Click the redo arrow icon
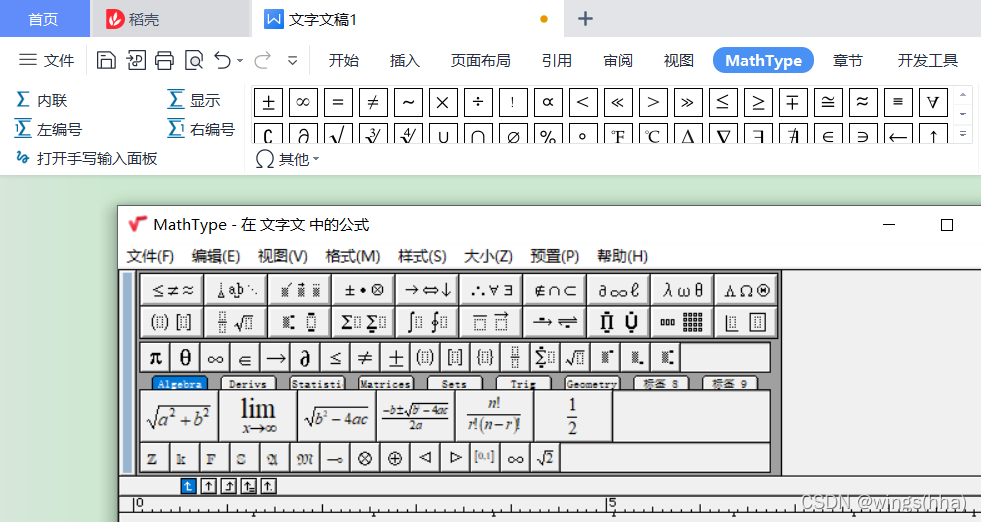The image size is (981, 522). click(262, 60)
